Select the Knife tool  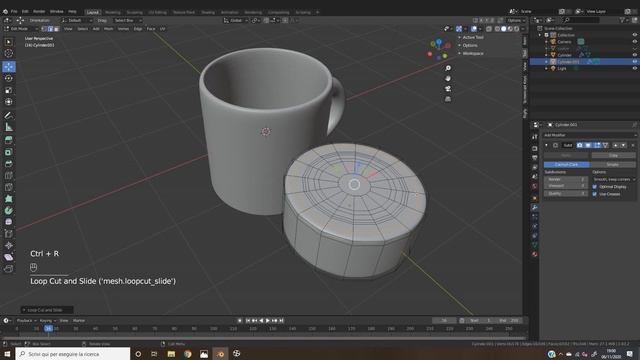click(x=9, y=187)
